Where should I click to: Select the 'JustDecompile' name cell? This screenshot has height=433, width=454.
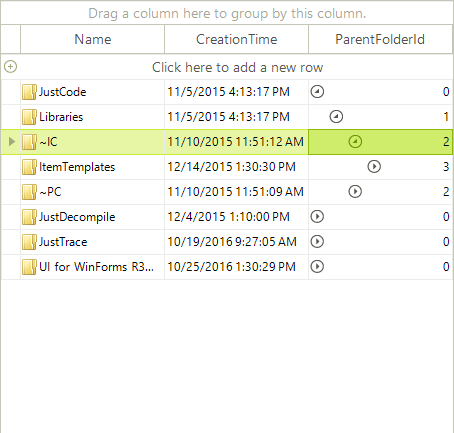[92, 217]
